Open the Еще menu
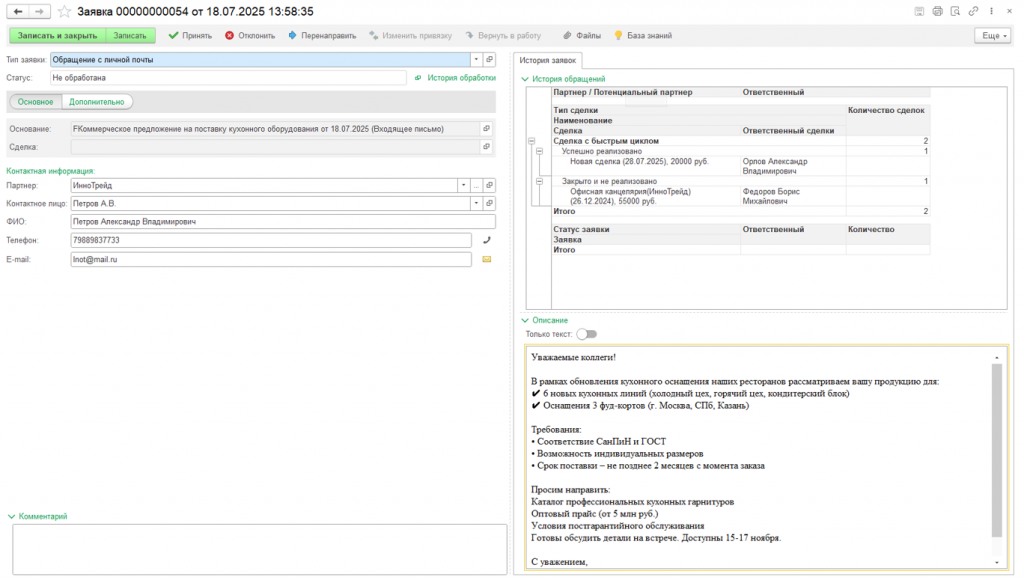Screen dimensions: 1024x580 991,35
